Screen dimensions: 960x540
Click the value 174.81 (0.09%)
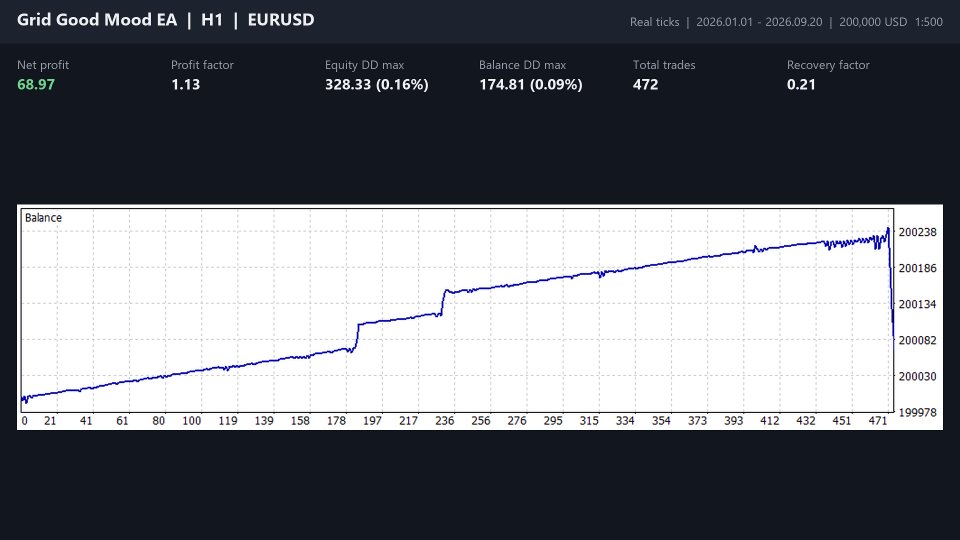pyautogui.click(x=530, y=84)
